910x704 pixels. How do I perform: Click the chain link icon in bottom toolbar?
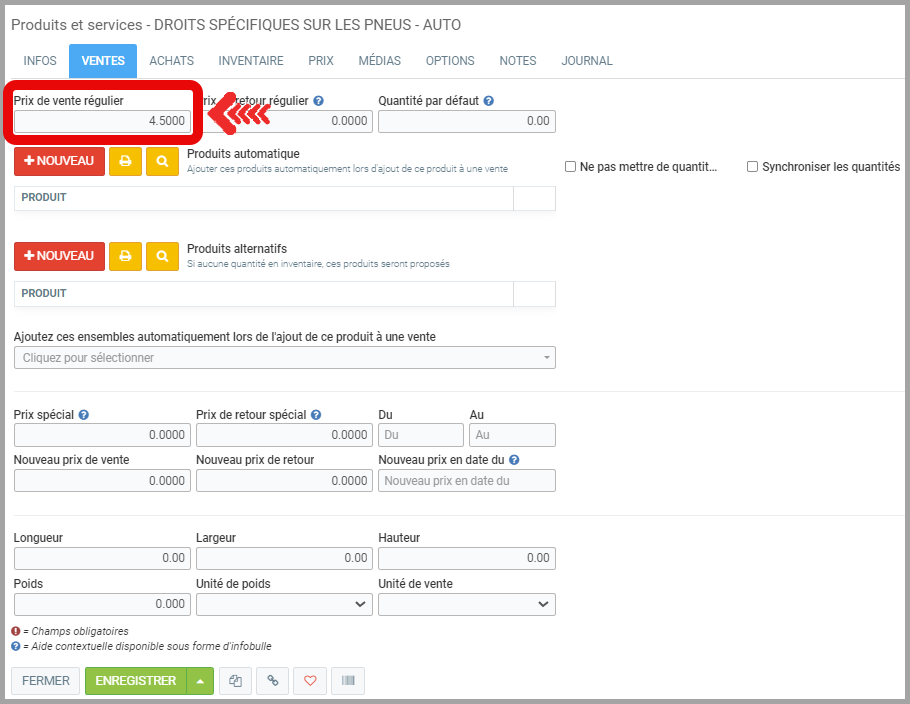[x=273, y=681]
